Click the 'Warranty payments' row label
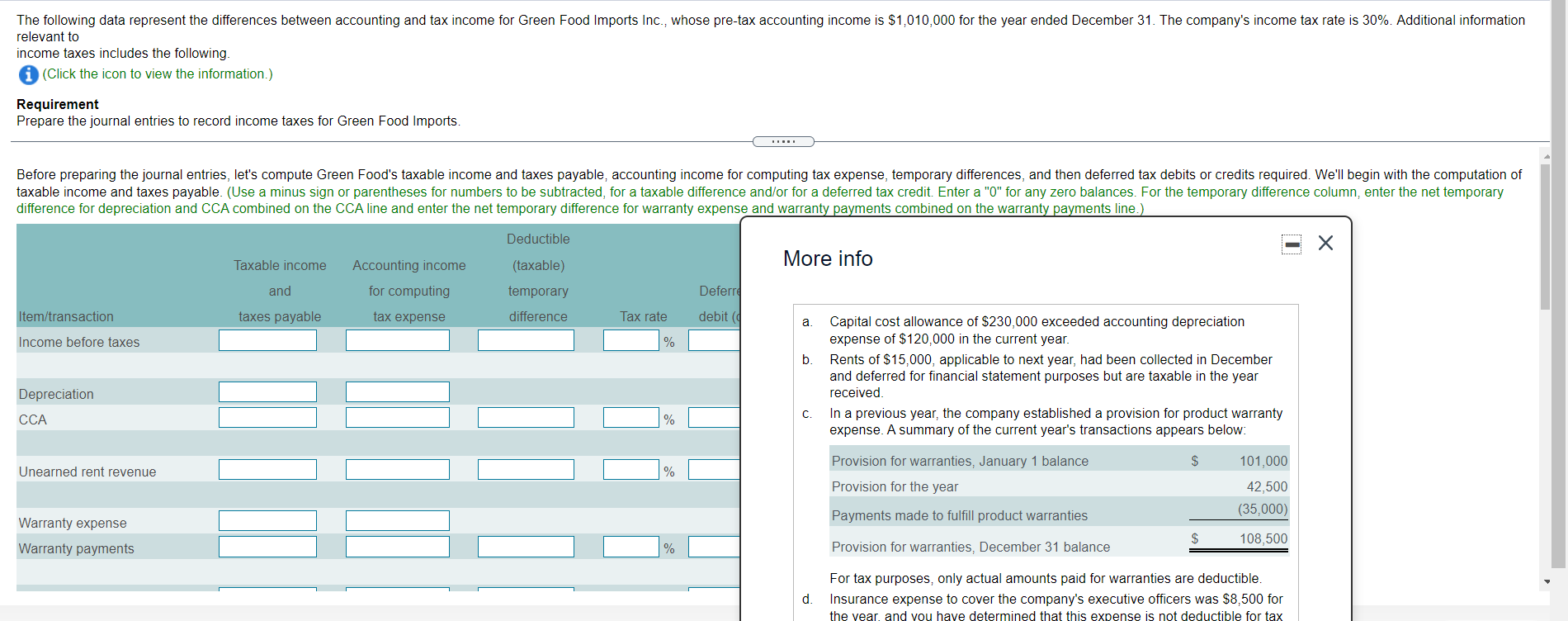The width and height of the screenshot is (1568, 621). [76, 548]
